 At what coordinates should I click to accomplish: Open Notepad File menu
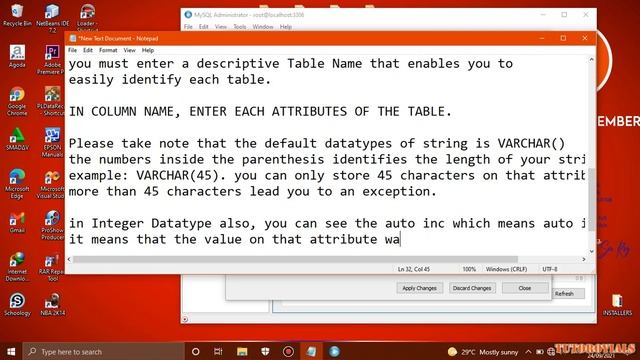72,50
